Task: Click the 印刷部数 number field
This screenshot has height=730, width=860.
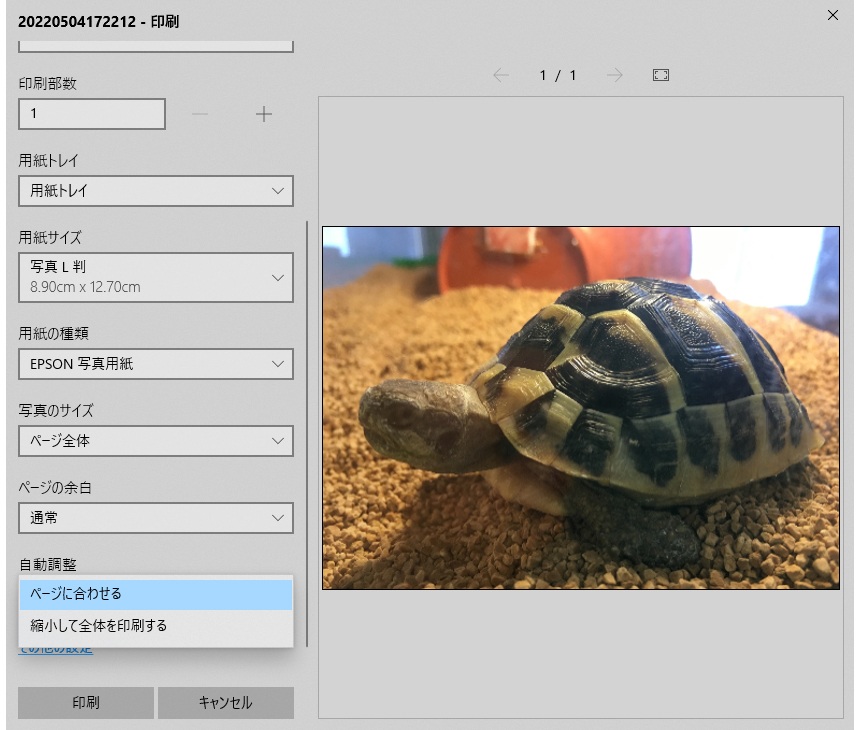Action: coord(92,114)
